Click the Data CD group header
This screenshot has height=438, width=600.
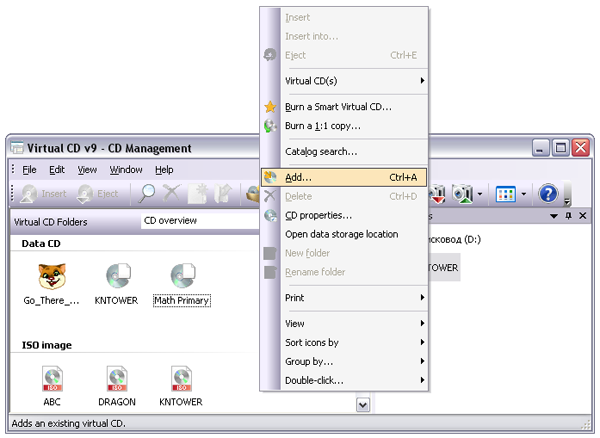[41, 244]
